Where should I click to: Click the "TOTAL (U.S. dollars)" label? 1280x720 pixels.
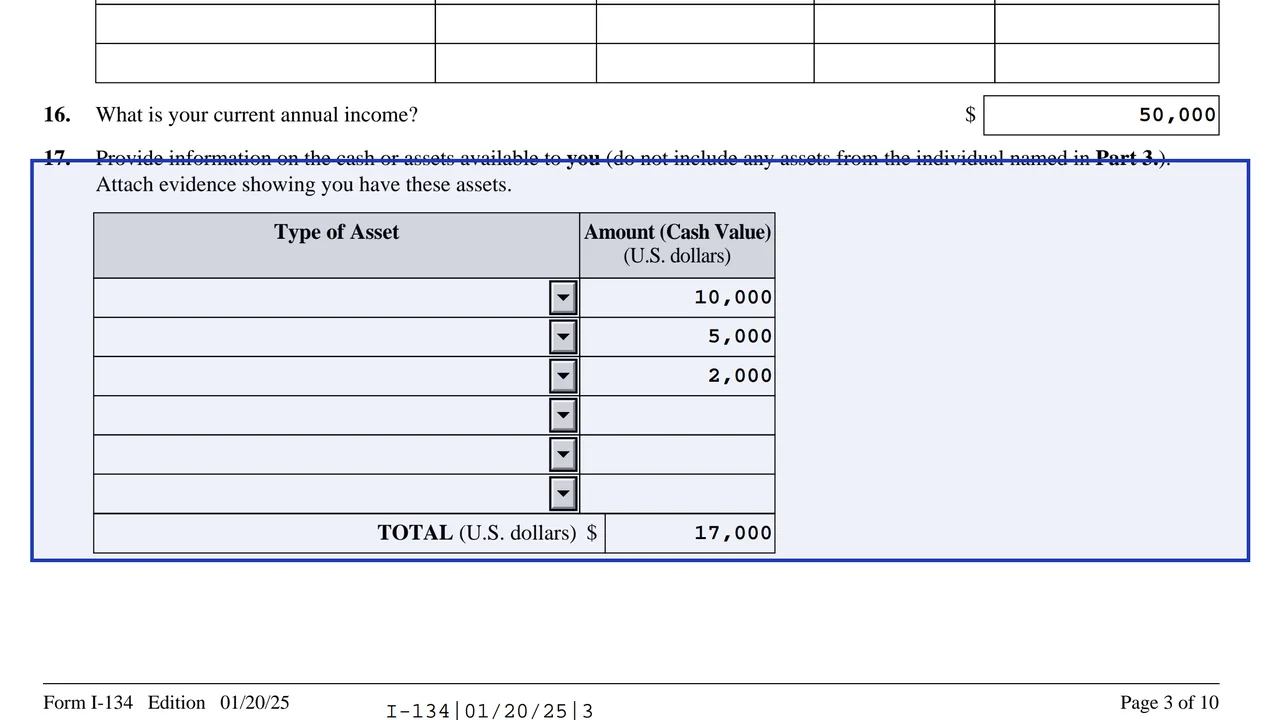click(x=477, y=533)
